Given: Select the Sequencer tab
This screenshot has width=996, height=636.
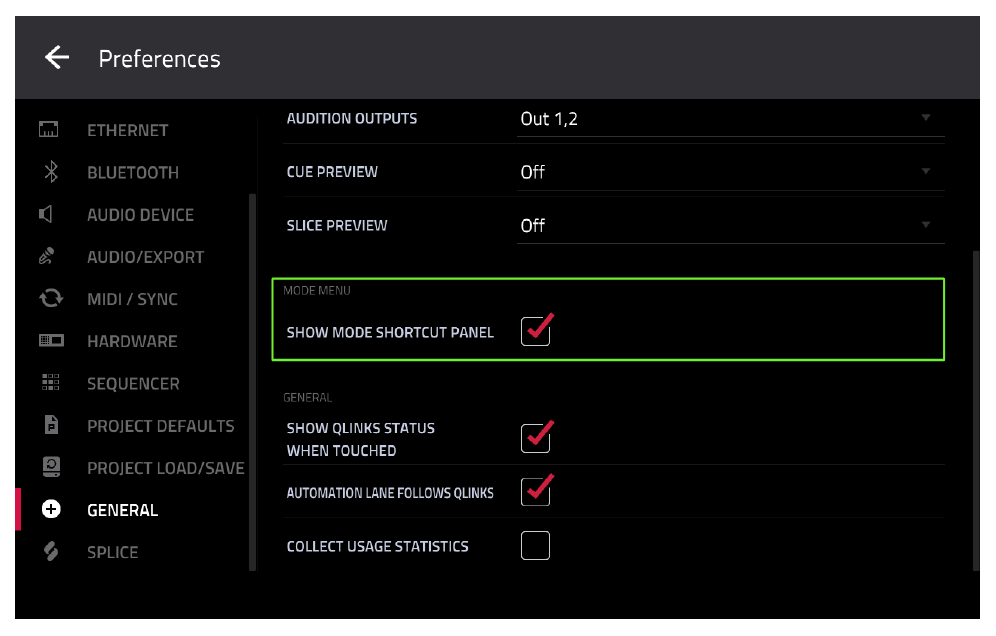Looking at the screenshot, I should point(133,384).
